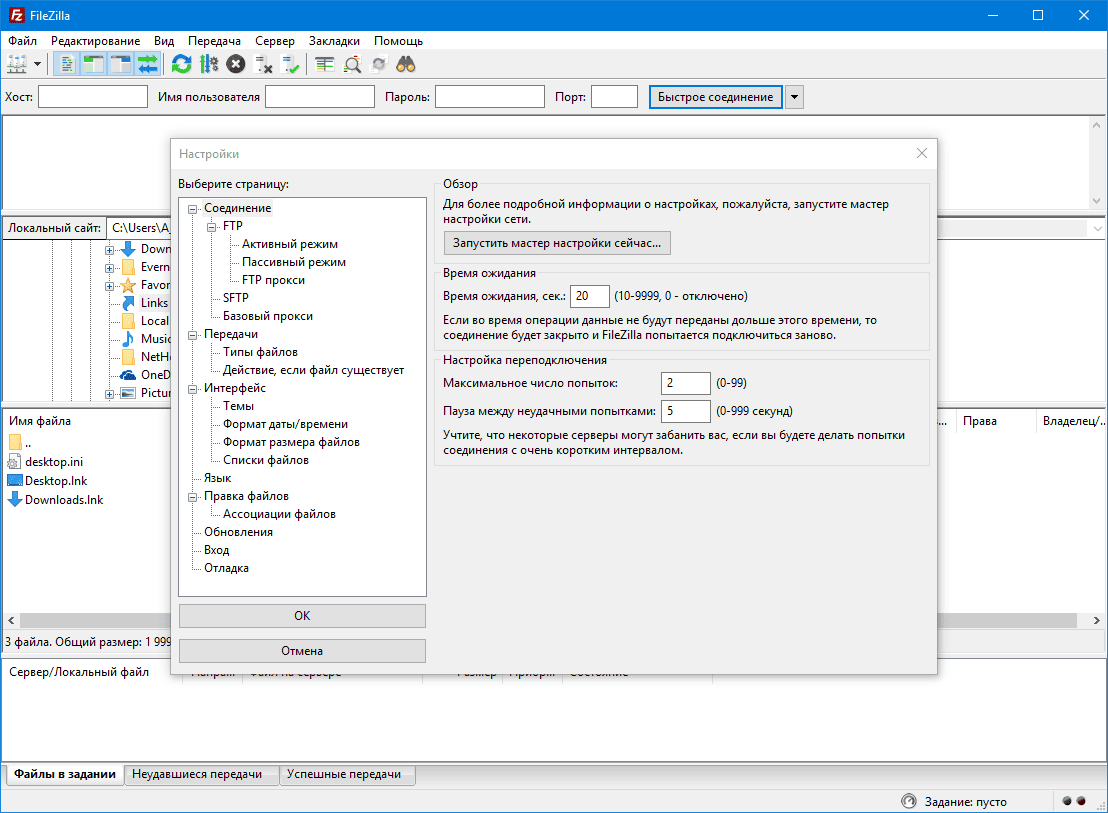Click the Запустить мастер настройки сейчас button
The width and height of the screenshot is (1108, 813).
557,243
